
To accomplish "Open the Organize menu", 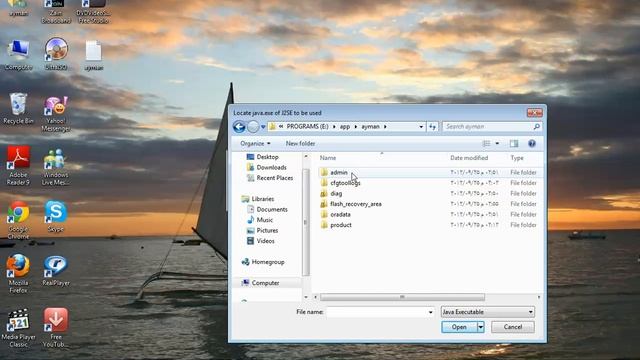I will coord(255,144).
